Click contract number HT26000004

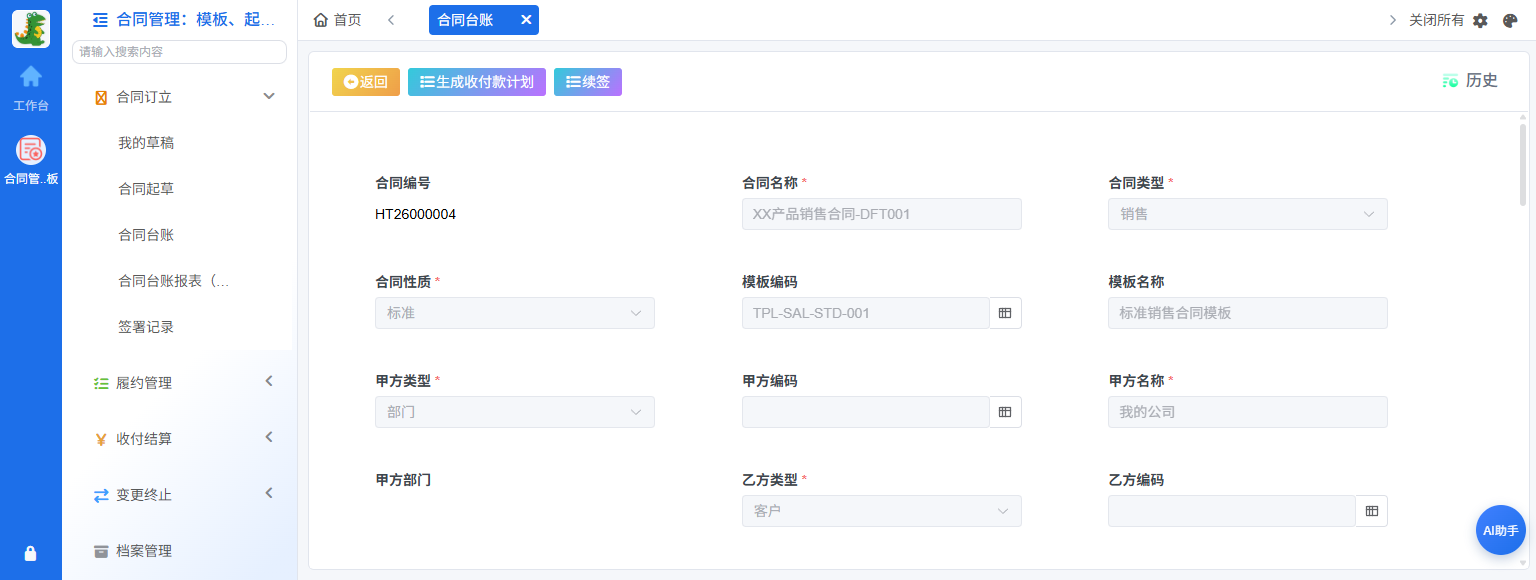click(x=415, y=214)
